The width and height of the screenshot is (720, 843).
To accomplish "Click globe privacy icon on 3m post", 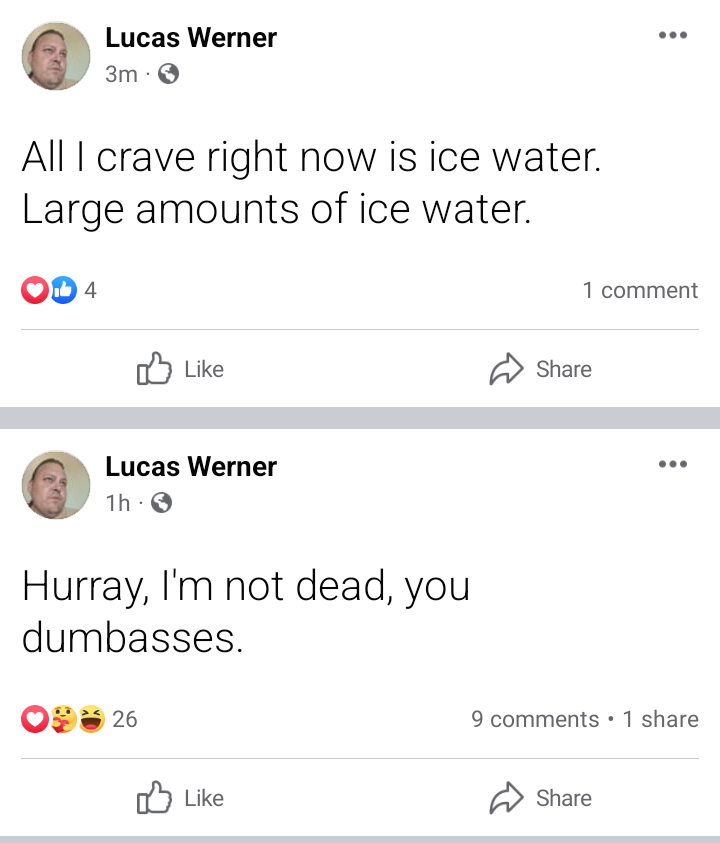I will 168,74.
